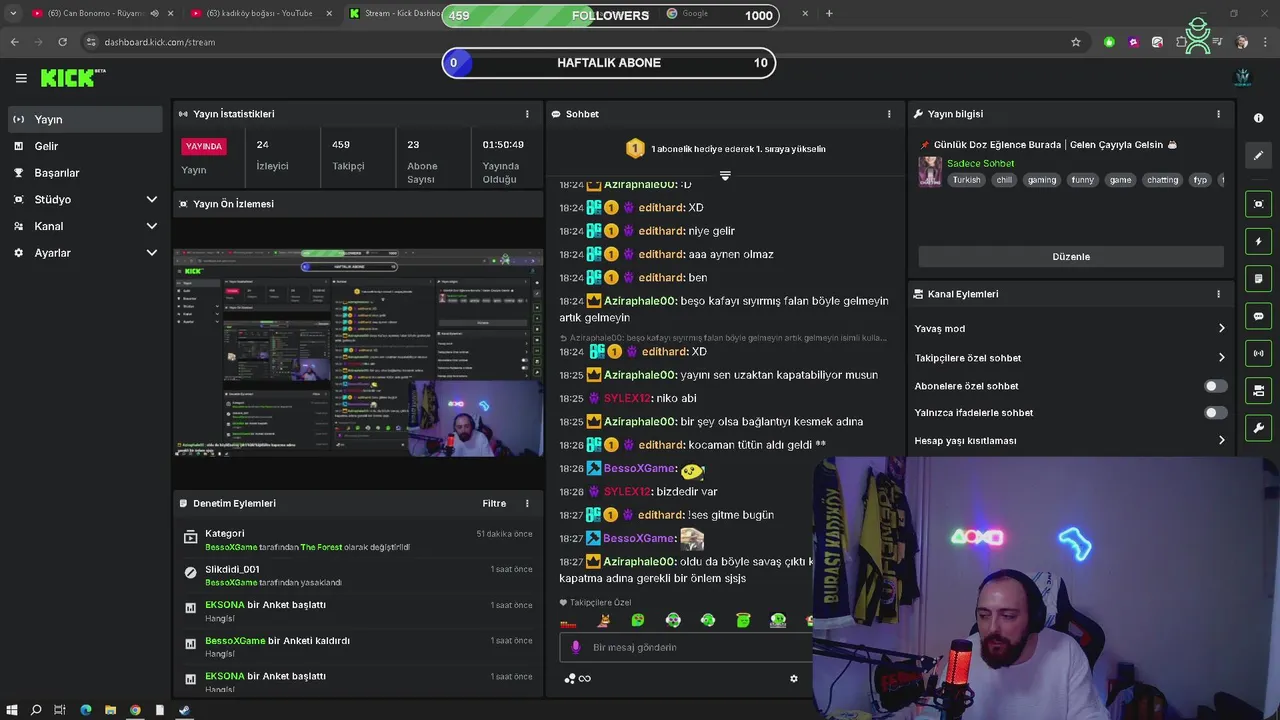
Task: Open new browser tab with plus button
Action: (x=829, y=13)
